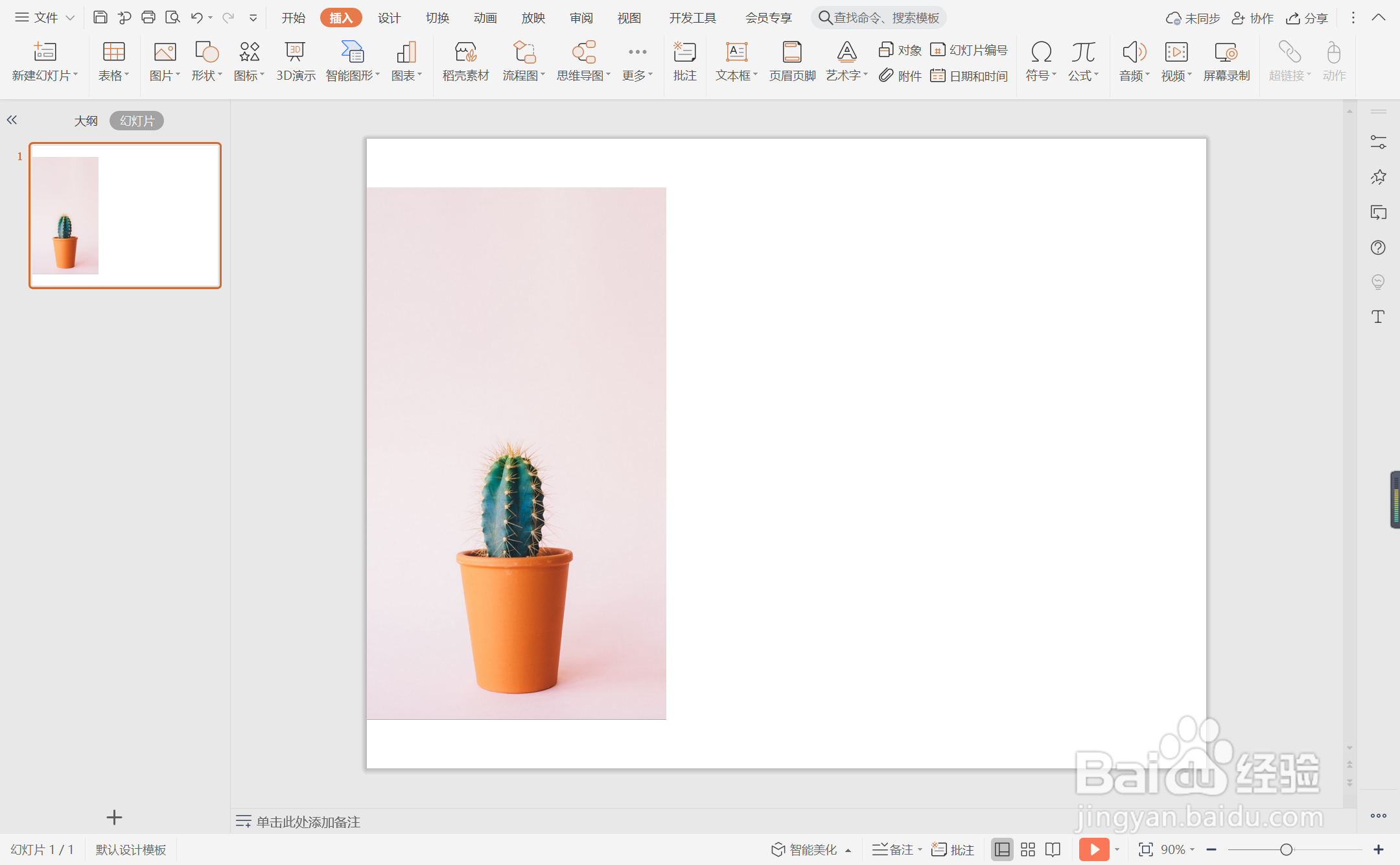
Task: Click the 分享 share button
Action: tap(1307, 18)
